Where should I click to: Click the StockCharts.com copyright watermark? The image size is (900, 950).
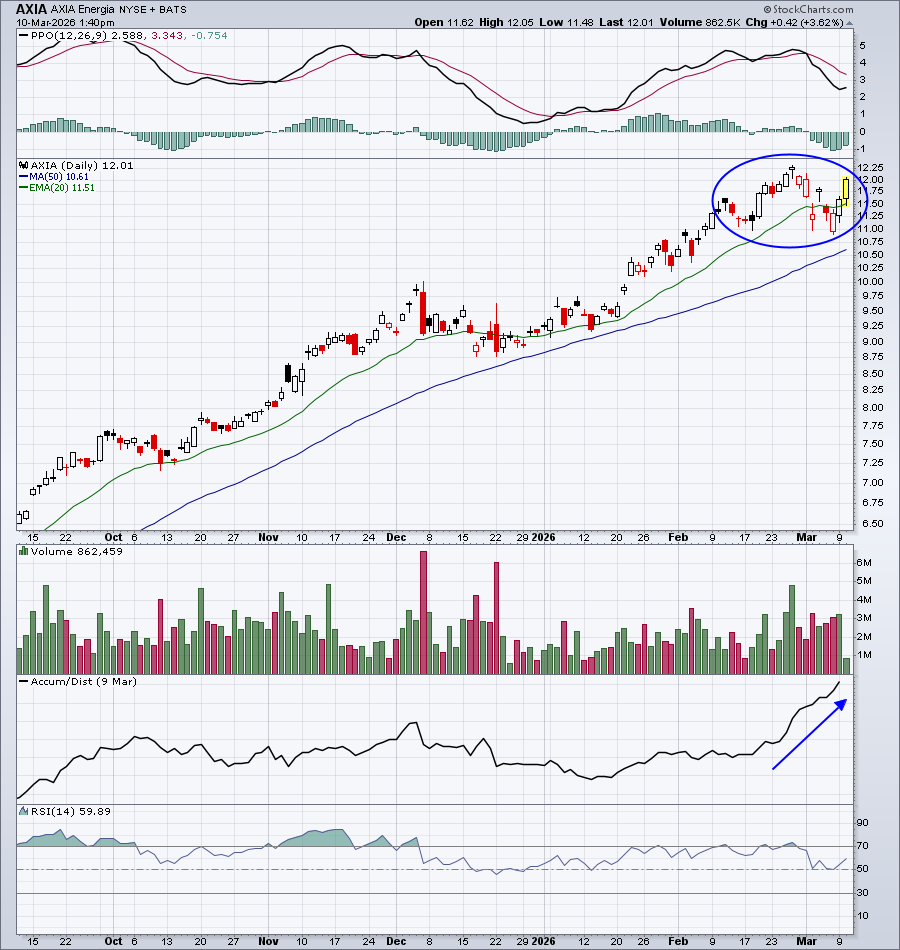pyautogui.click(x=808, y=9)
